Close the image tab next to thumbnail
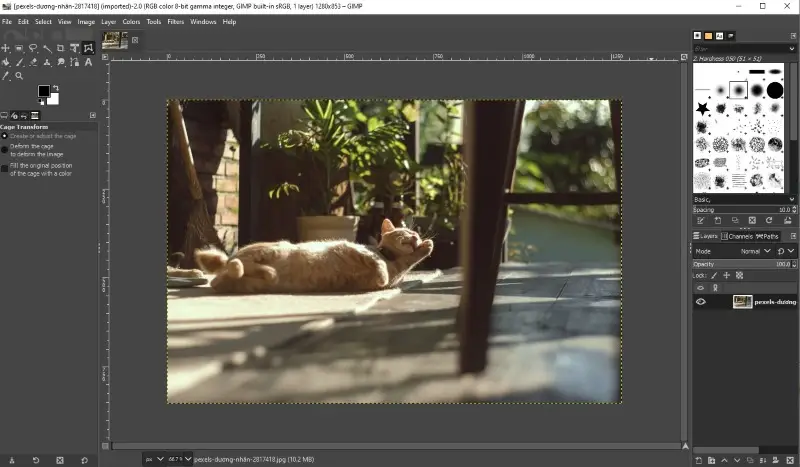Viewport: 800px width, 467px height. 135,40
